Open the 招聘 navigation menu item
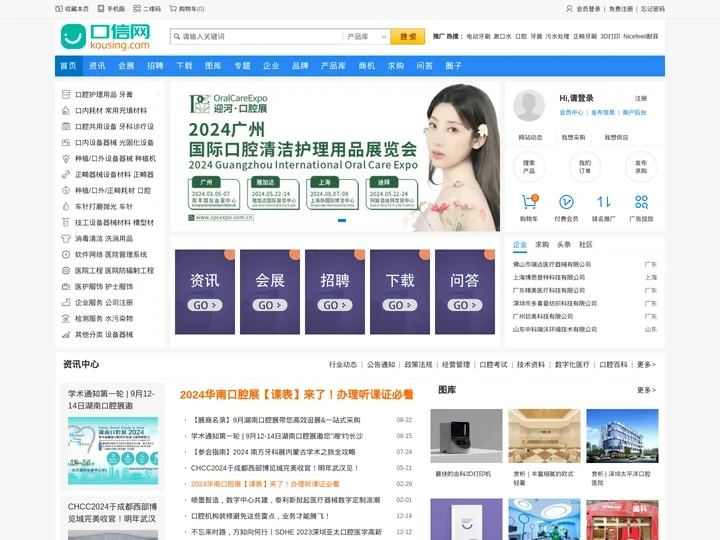The image size is (720, 540). tap(155, 66)
